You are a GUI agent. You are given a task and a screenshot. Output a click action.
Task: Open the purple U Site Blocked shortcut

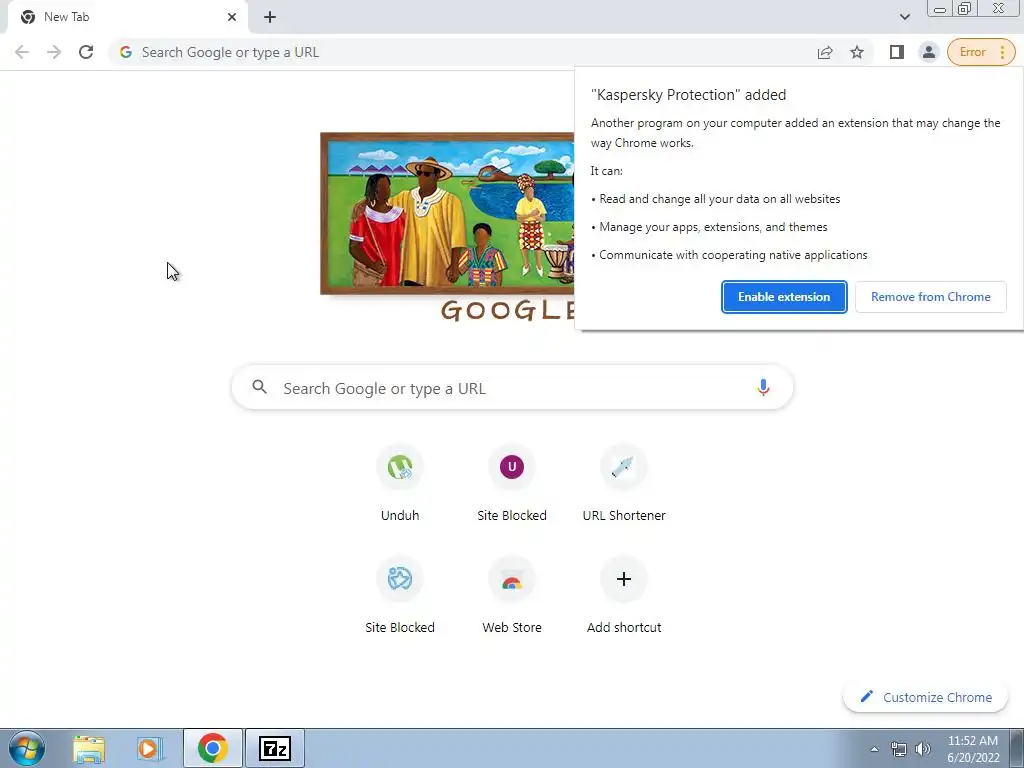point(512,485)
